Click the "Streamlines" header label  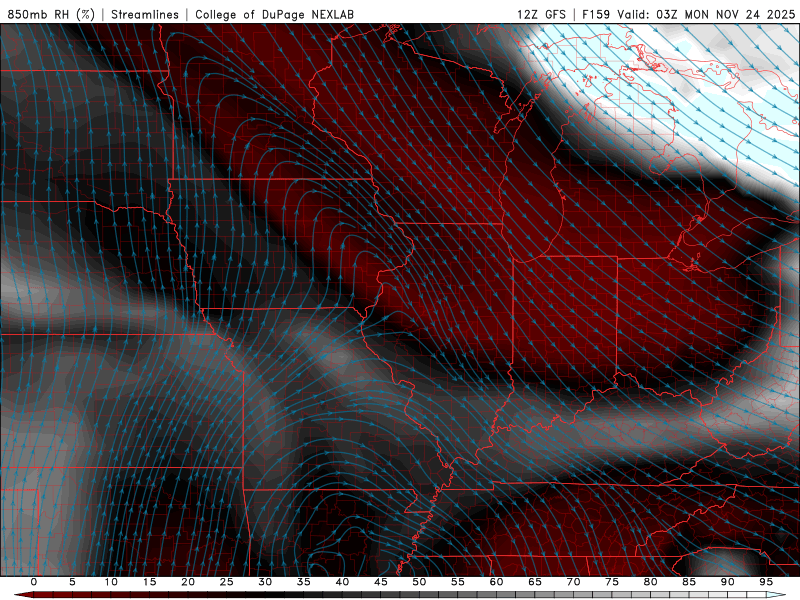(145, 14)
